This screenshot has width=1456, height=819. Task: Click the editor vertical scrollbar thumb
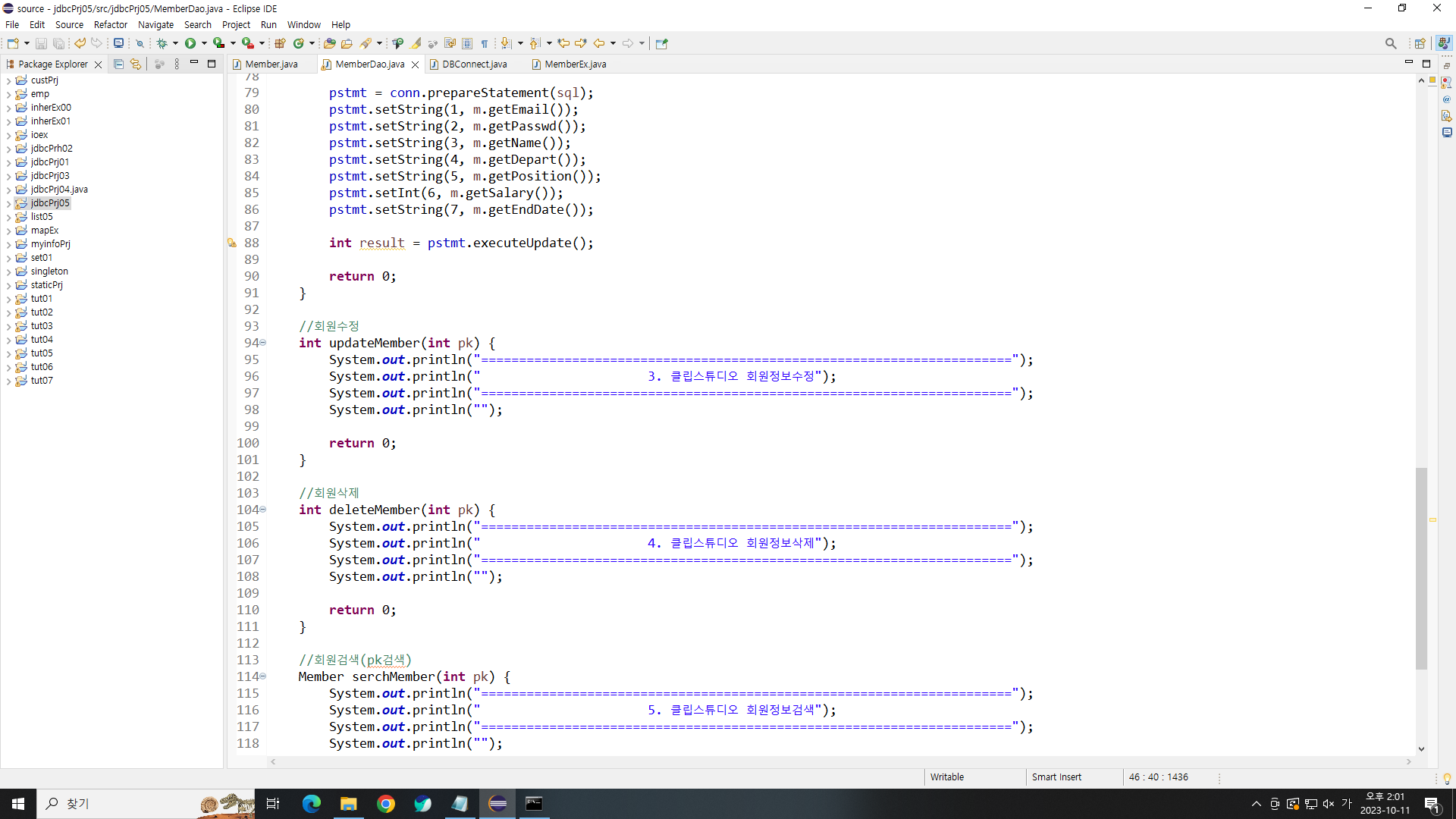(1421, 569)
